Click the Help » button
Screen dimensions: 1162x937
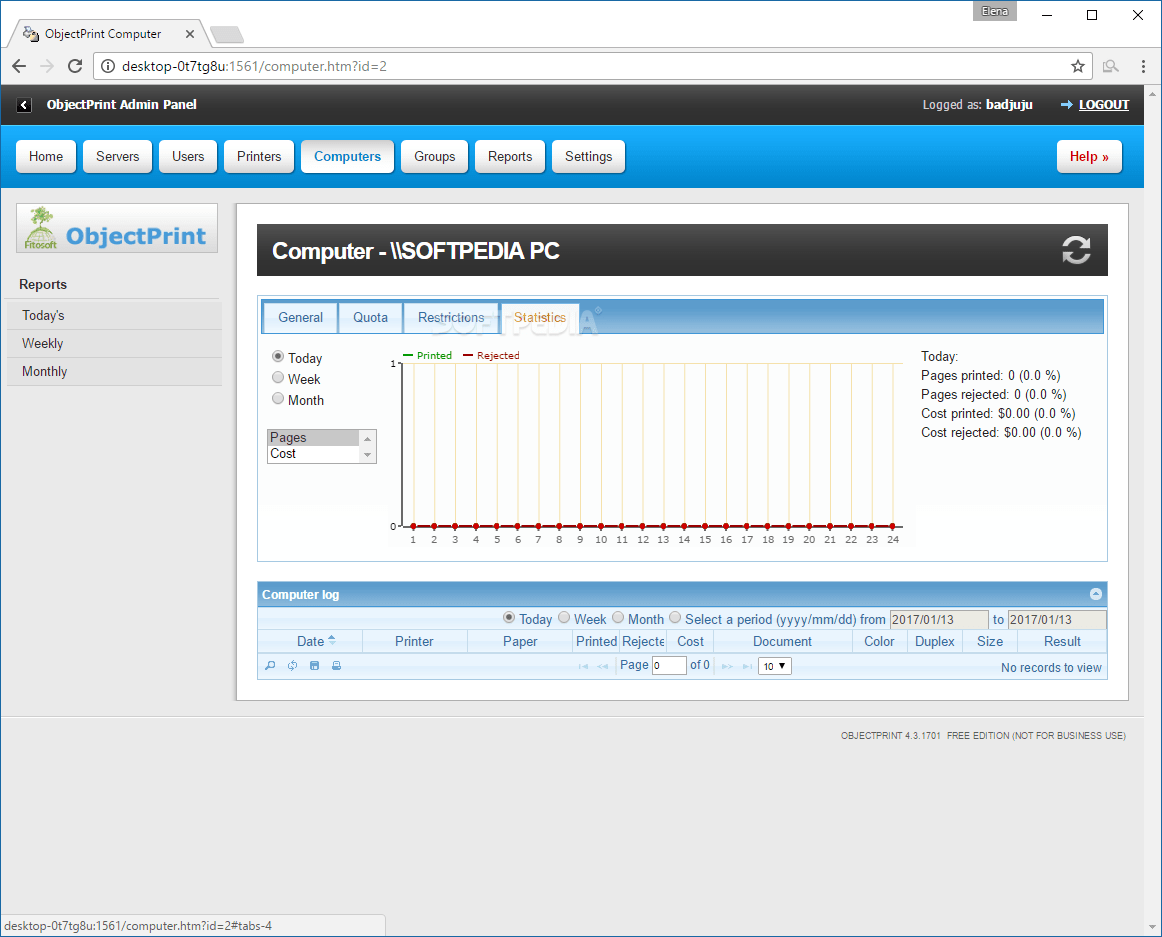[x=1089, y=156]
